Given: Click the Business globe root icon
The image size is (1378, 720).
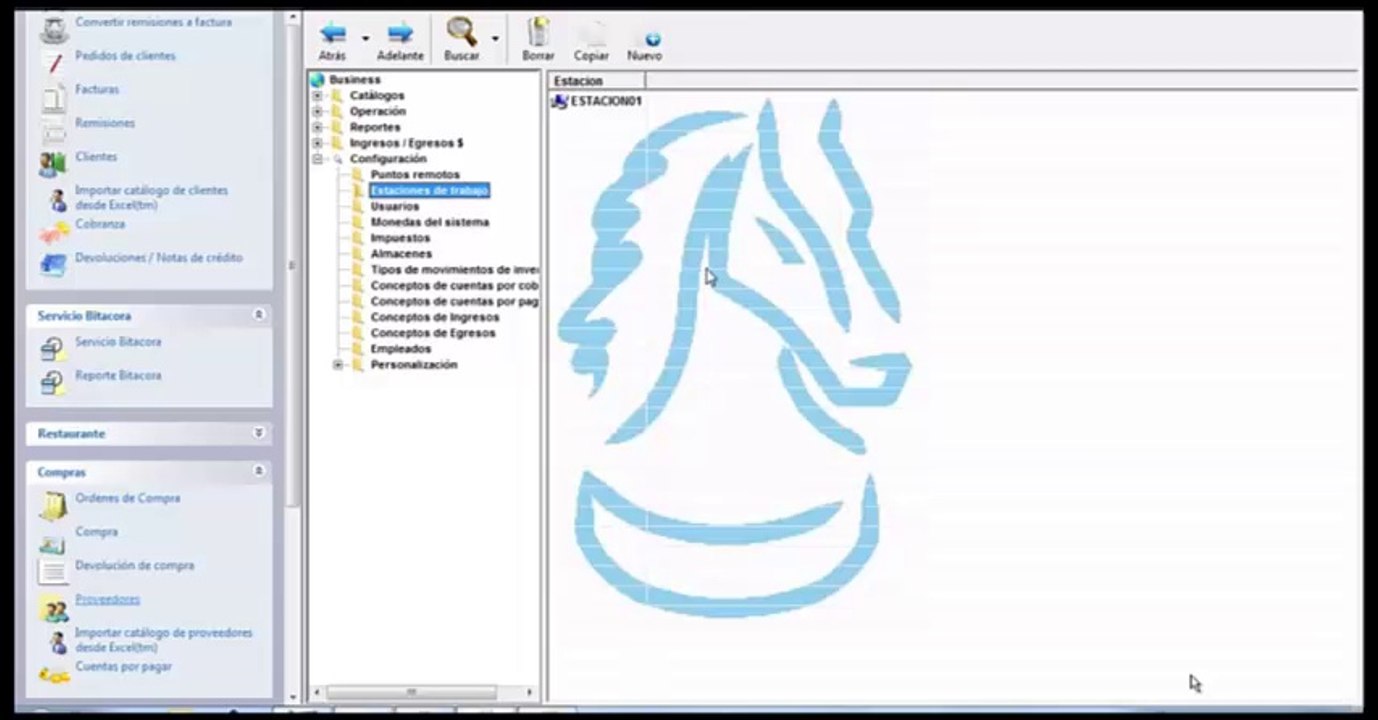Looking at the screenshot, I should click(x=317, y=80).
